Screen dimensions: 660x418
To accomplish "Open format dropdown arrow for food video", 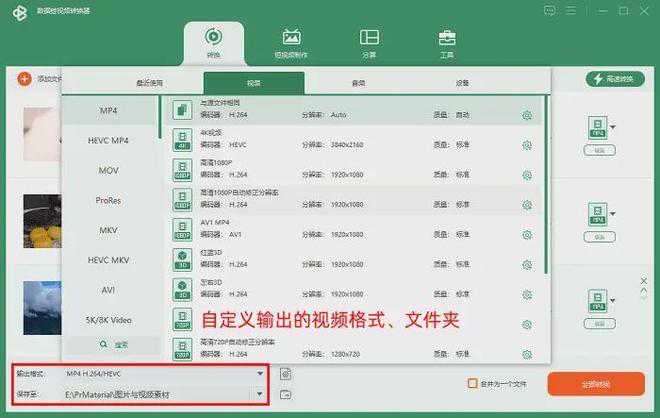I will tap(613, 214).
